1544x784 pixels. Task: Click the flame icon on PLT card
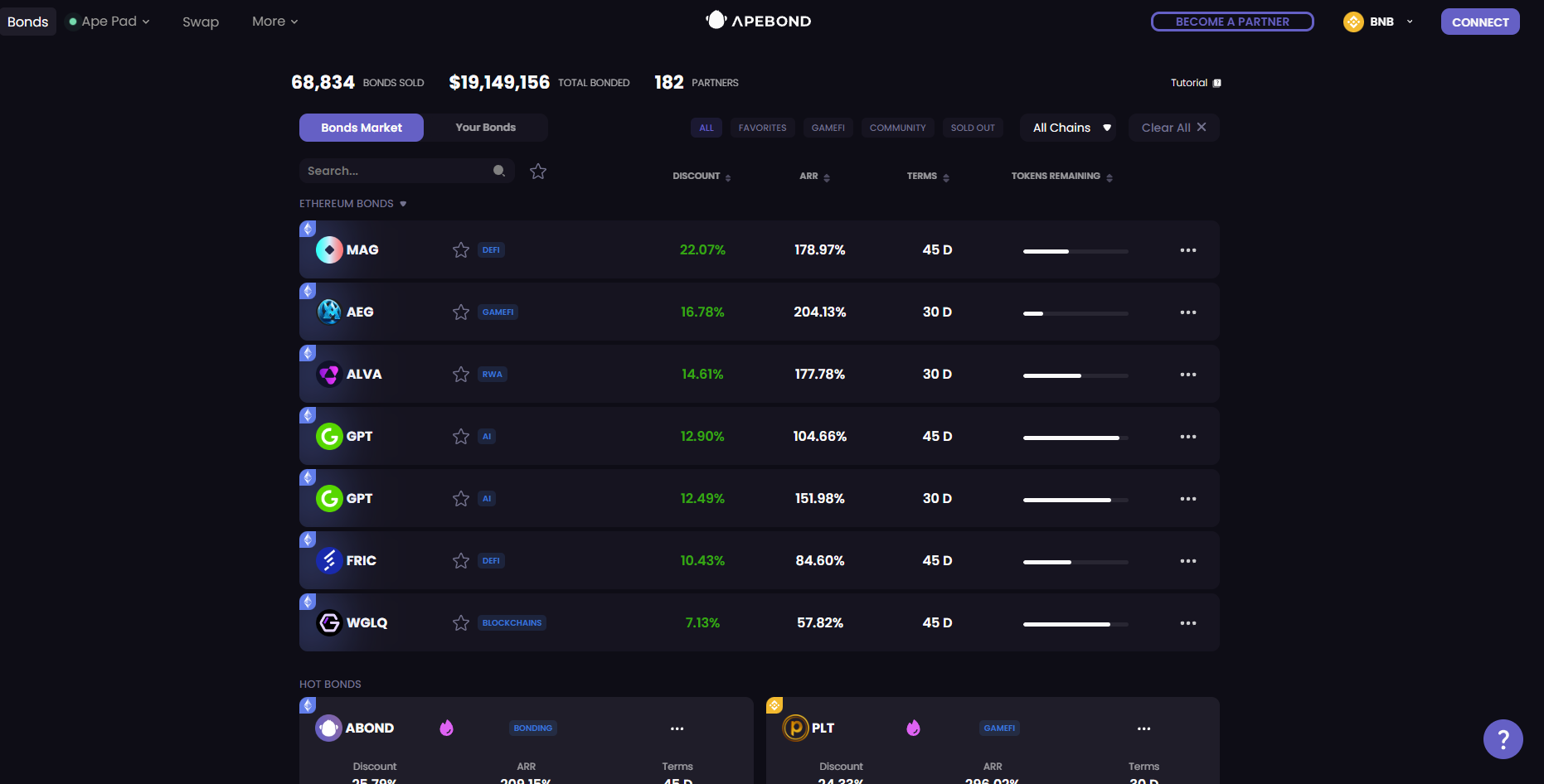coord(913,728)
